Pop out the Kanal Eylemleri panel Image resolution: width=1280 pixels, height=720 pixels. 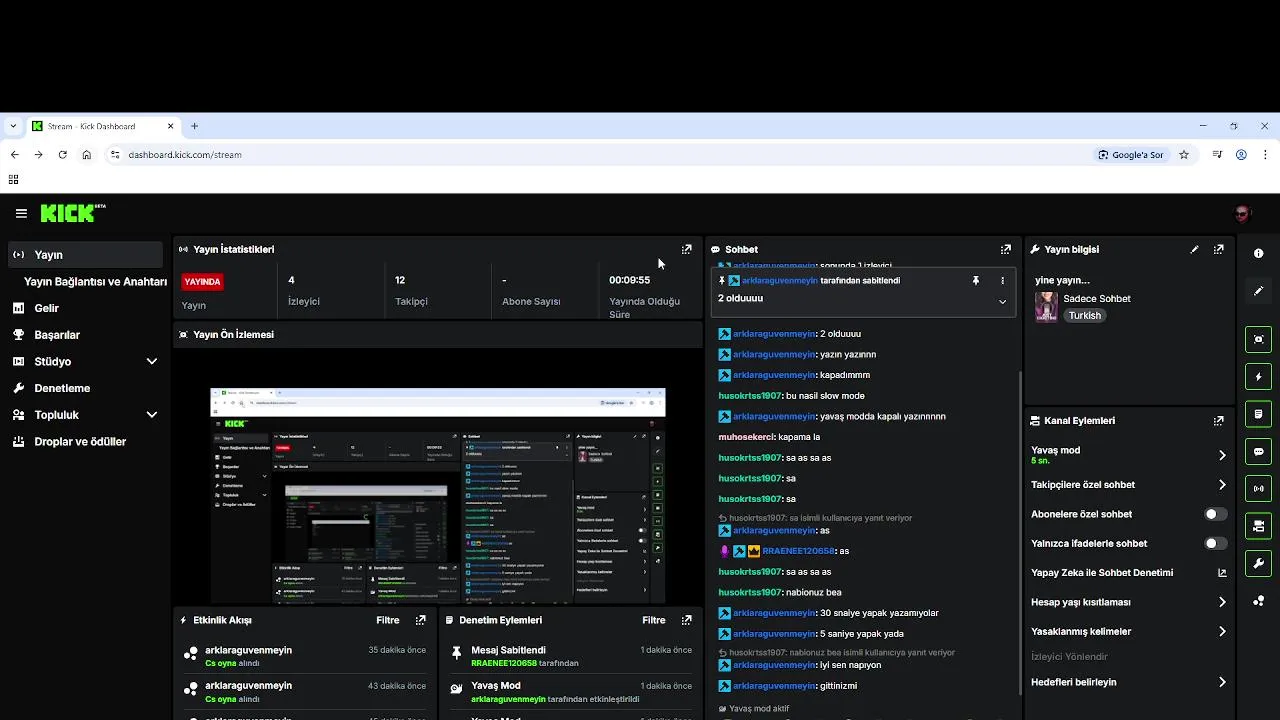pos(1219,421)
